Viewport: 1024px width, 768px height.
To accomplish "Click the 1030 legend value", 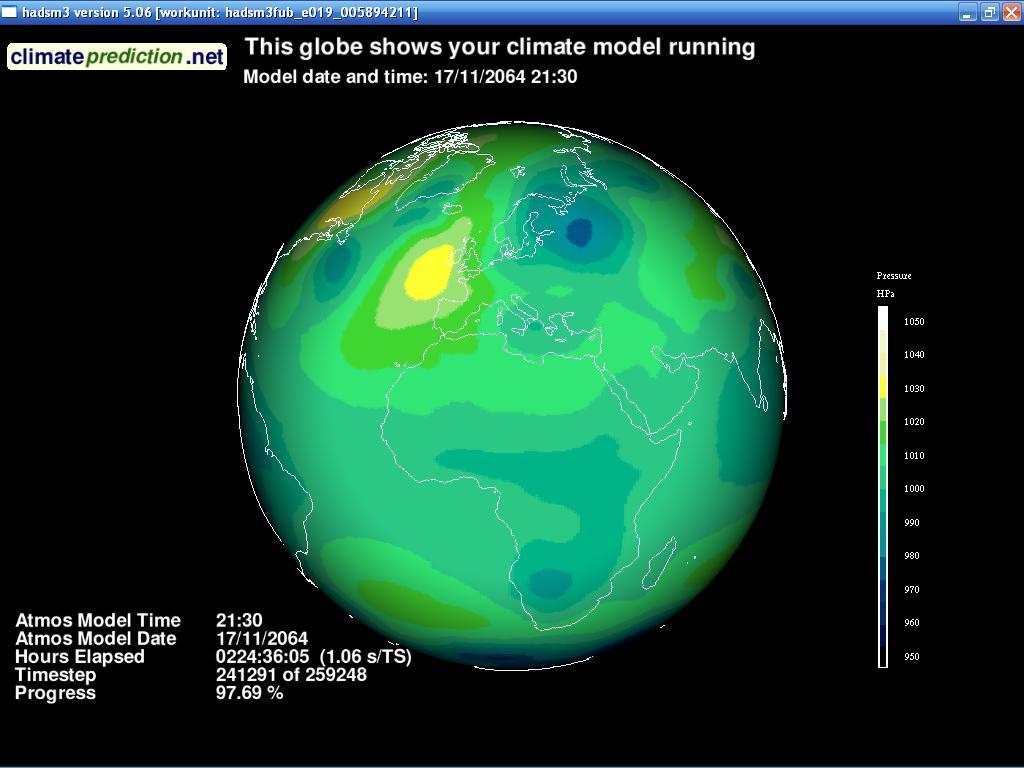I will (914, 389).
